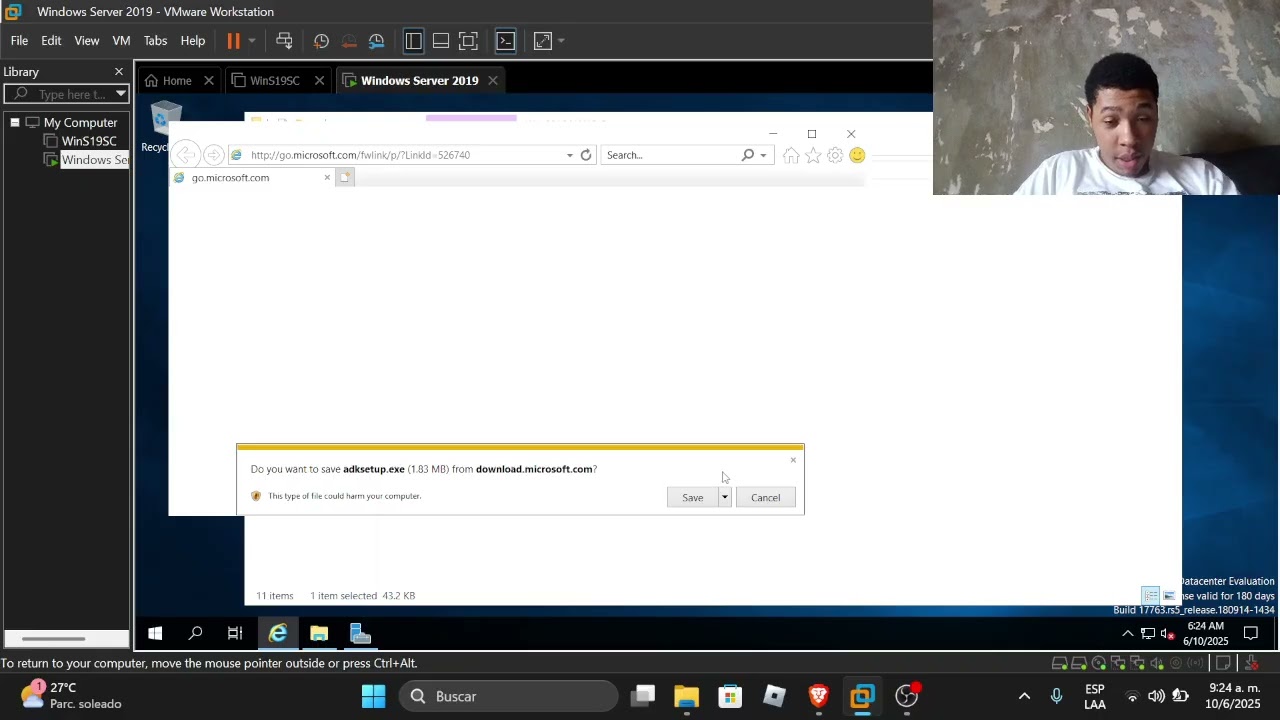This screenshot has width=1280, height=720.
Task: Open the VM menu
Action: pos(121,41)
